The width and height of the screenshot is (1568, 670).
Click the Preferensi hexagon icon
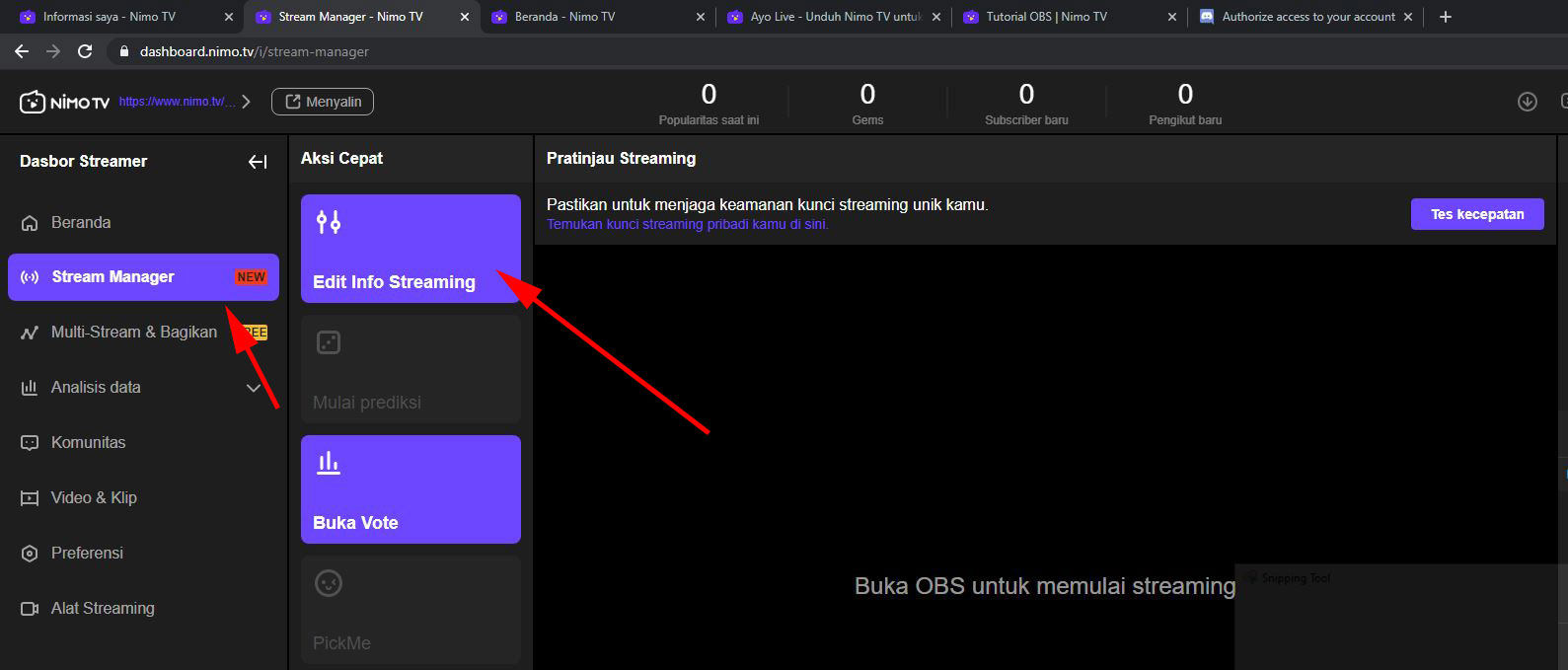(30, 554)
